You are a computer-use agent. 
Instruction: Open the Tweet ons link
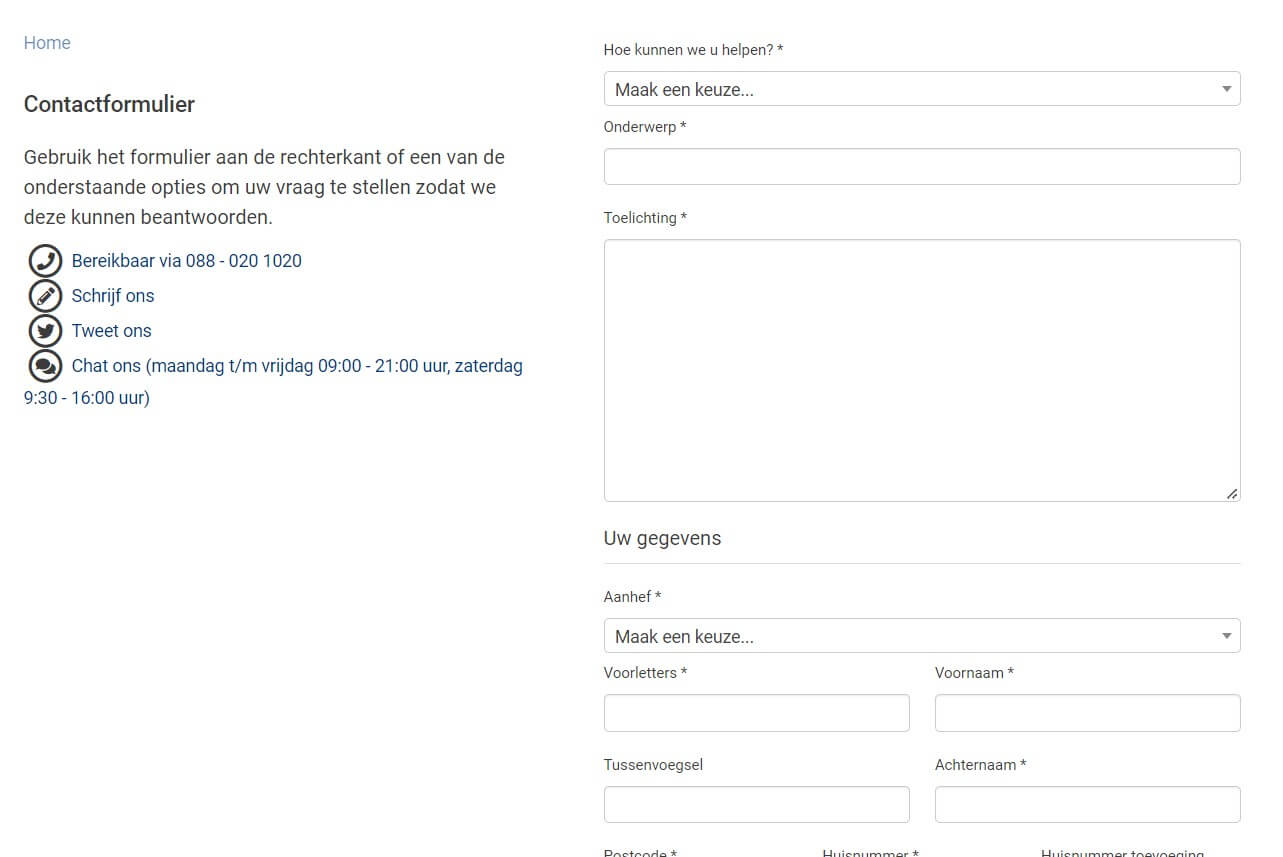coord(112,331)
